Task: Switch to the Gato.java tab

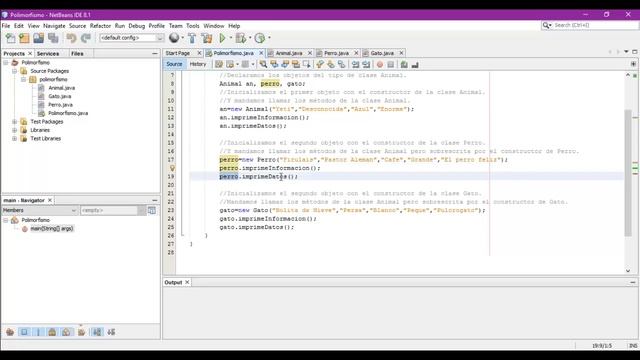Action: pyautogui.click(x=382, y=53)
